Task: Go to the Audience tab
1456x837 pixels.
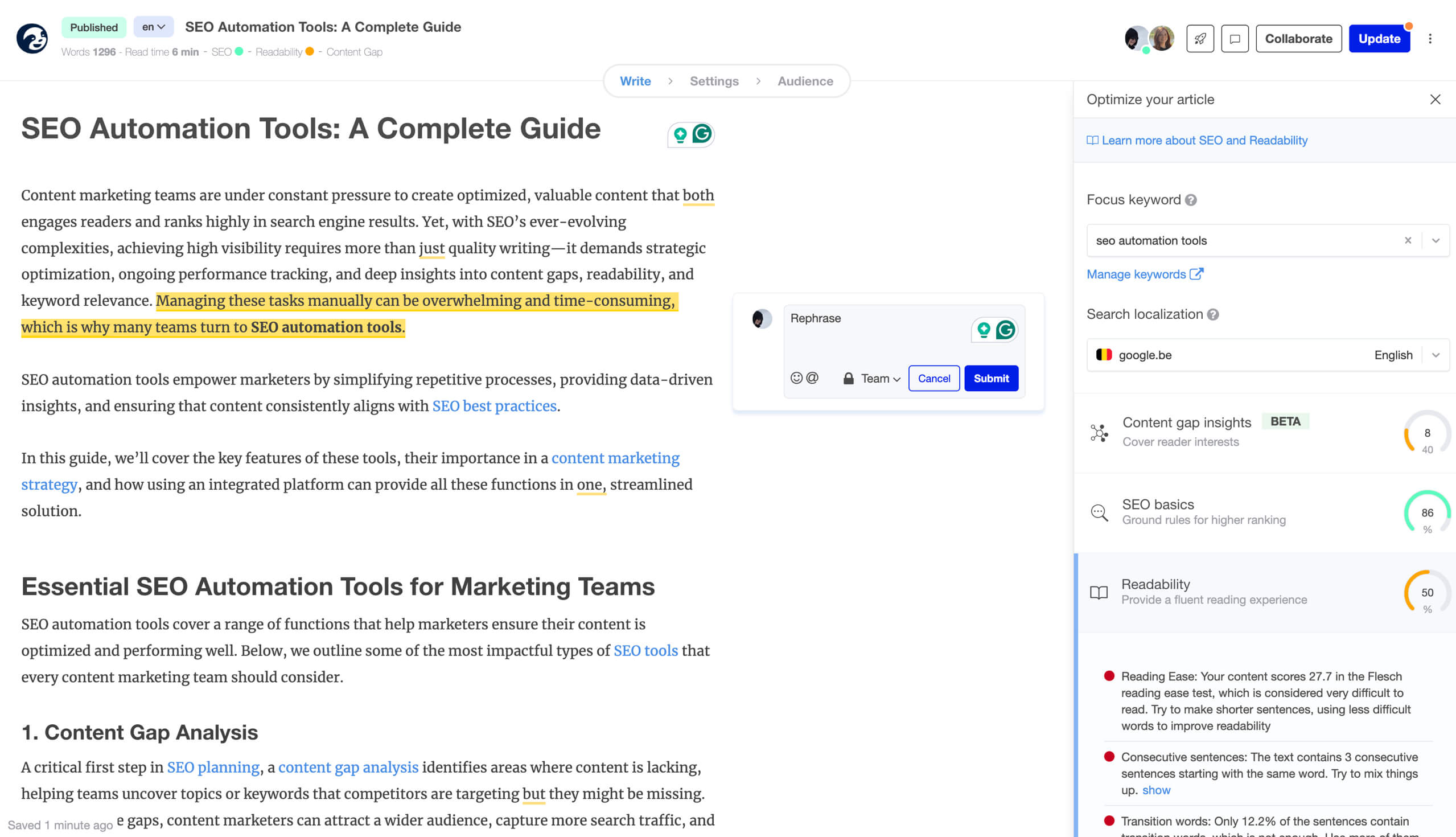Action: pyautogui.click(x=805, y=81)
